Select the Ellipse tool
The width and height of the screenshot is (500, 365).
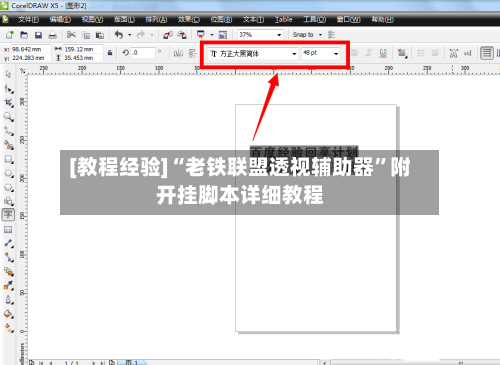pyautogui.click(x=8, y=173)
